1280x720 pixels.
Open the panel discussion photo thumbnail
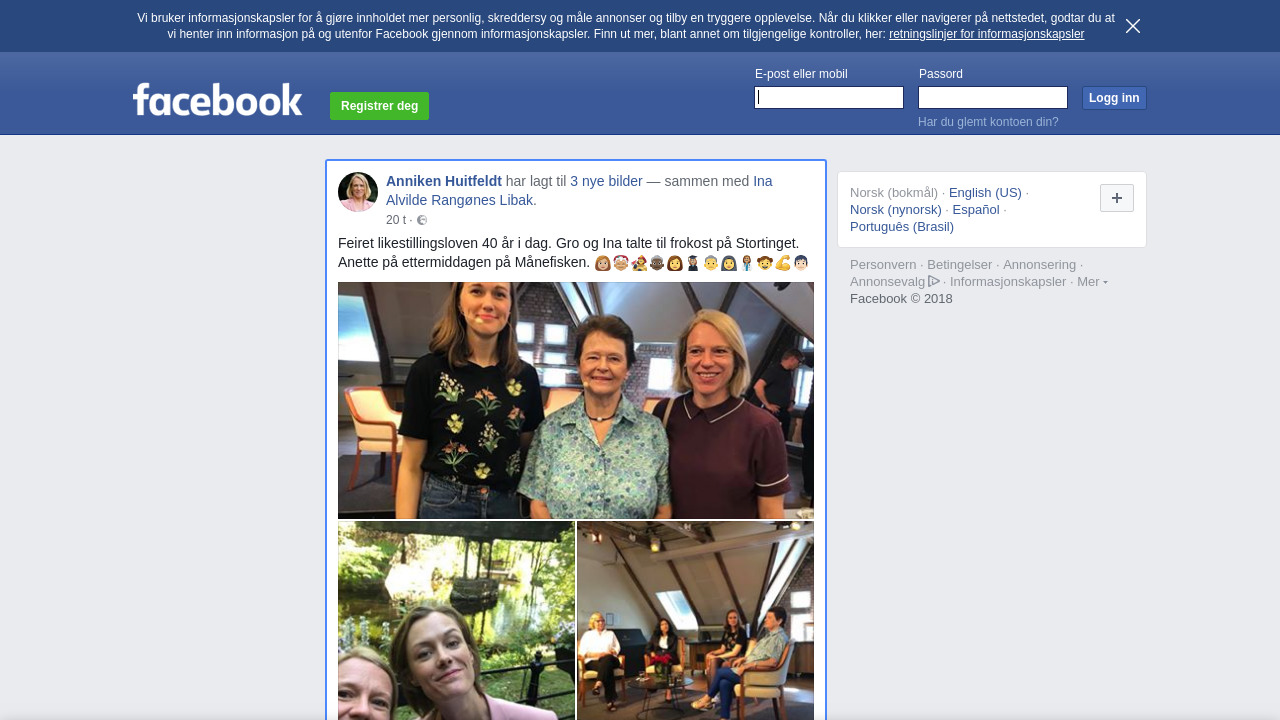[695, 620]
